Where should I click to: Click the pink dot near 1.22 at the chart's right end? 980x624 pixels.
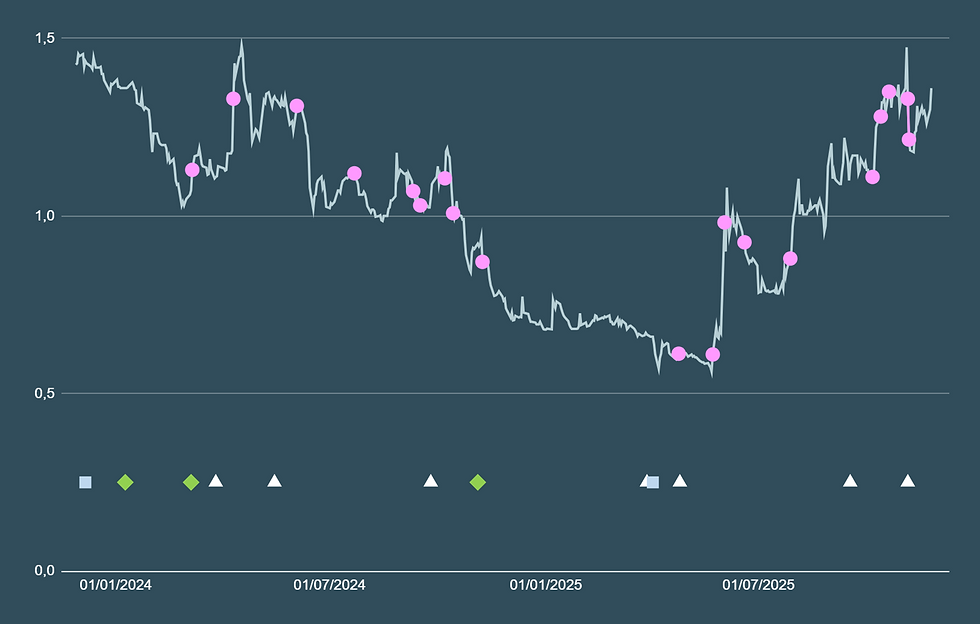(909, 139)
